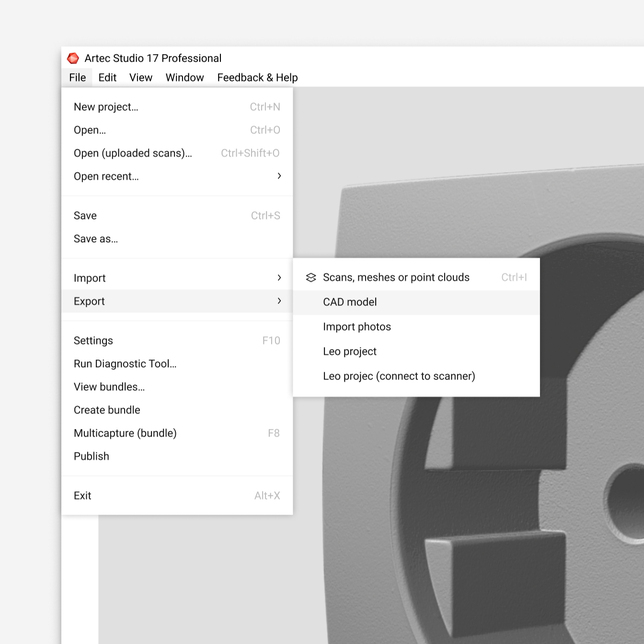Select Scans, meshes or point clouds
Image resolution: width=644 pixels, height=644 pixels.
click(x=416, y=278)
